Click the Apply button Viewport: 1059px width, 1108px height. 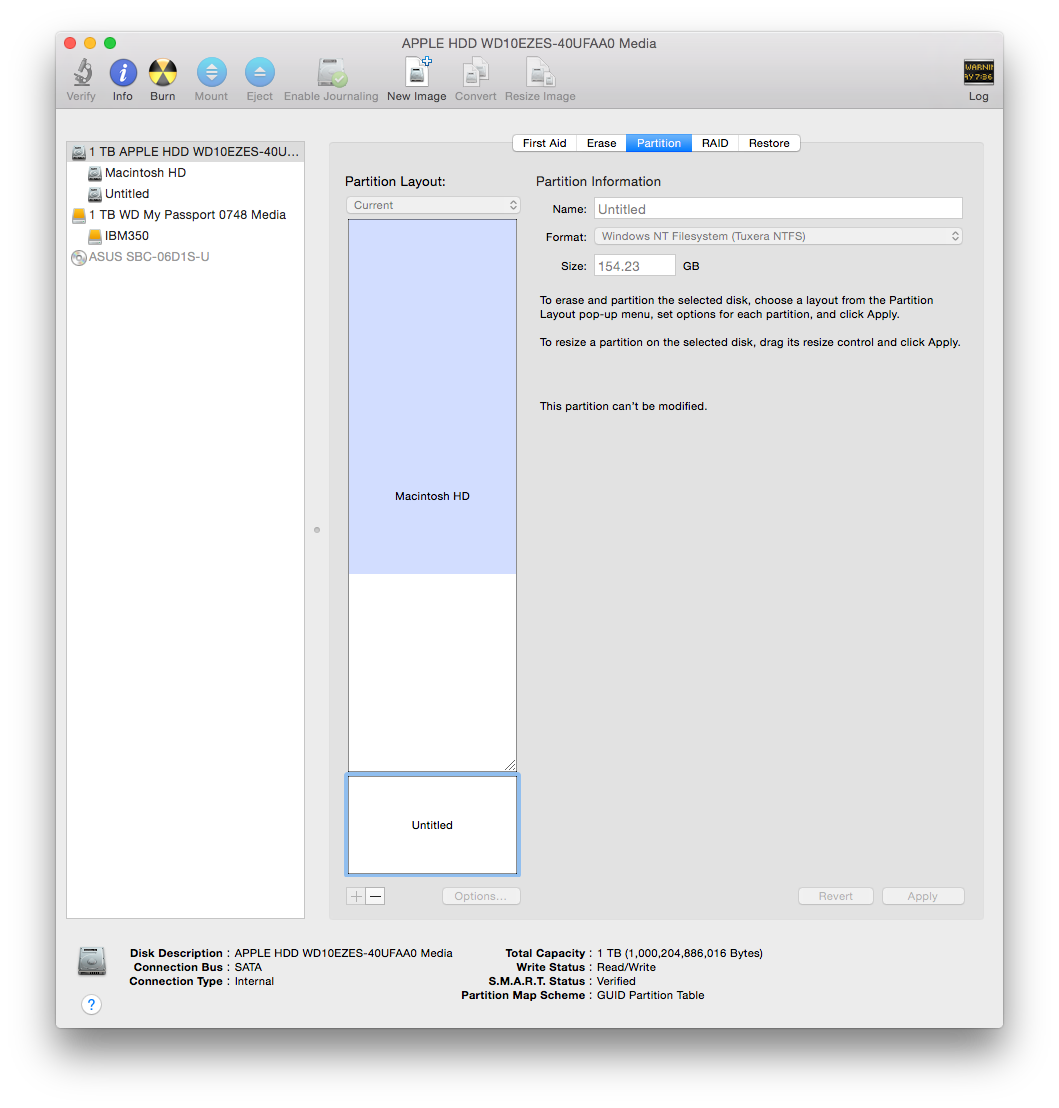point(923,896)
